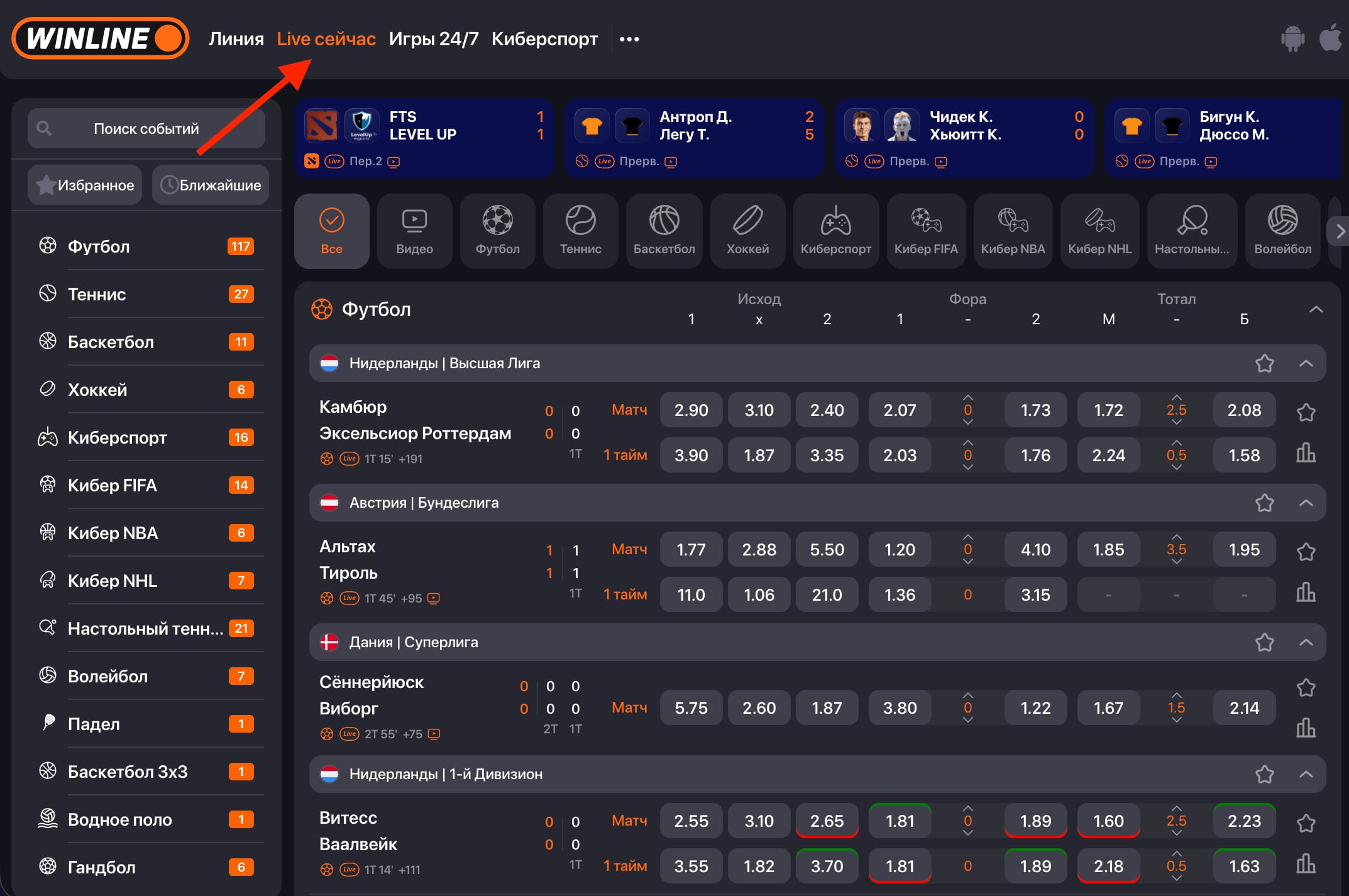Image resolution: width=1349 pixels, height=896 pixels.
Task: Switch to the Кибер FIFA tab
Action: 926,231
